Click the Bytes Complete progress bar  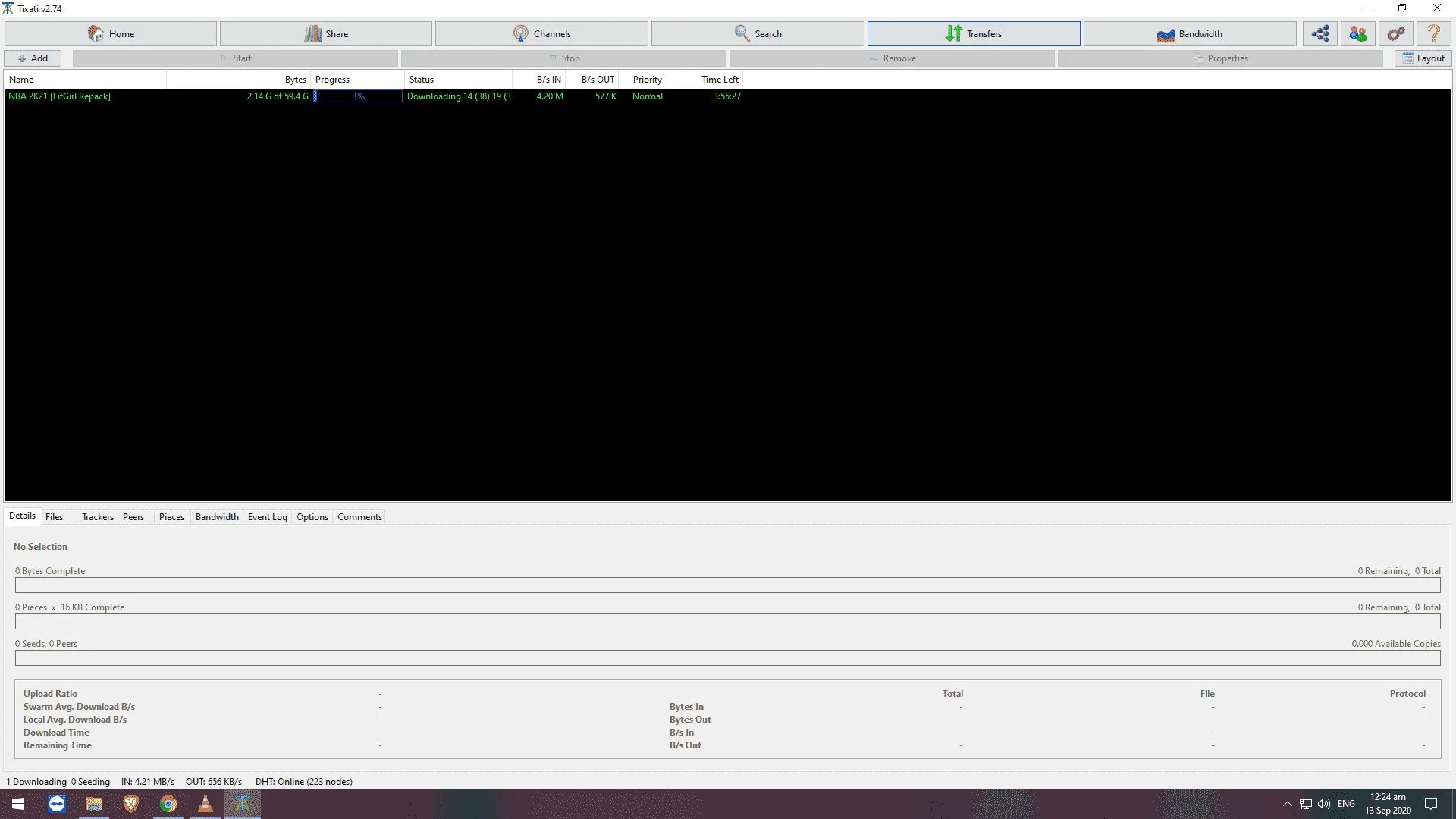pyautogui.click(x=727, y=585)
